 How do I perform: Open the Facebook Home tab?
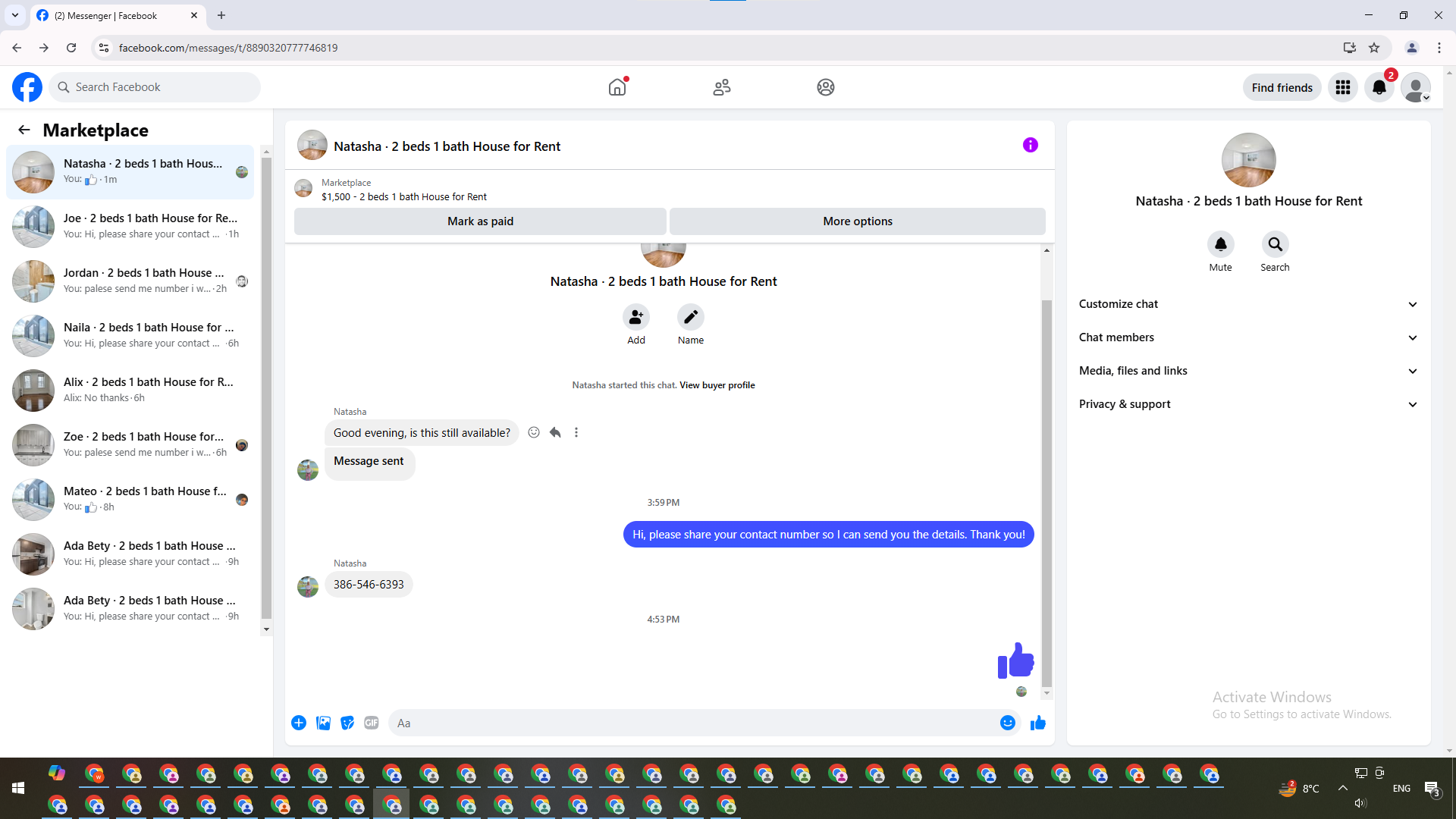coord(617,87)
